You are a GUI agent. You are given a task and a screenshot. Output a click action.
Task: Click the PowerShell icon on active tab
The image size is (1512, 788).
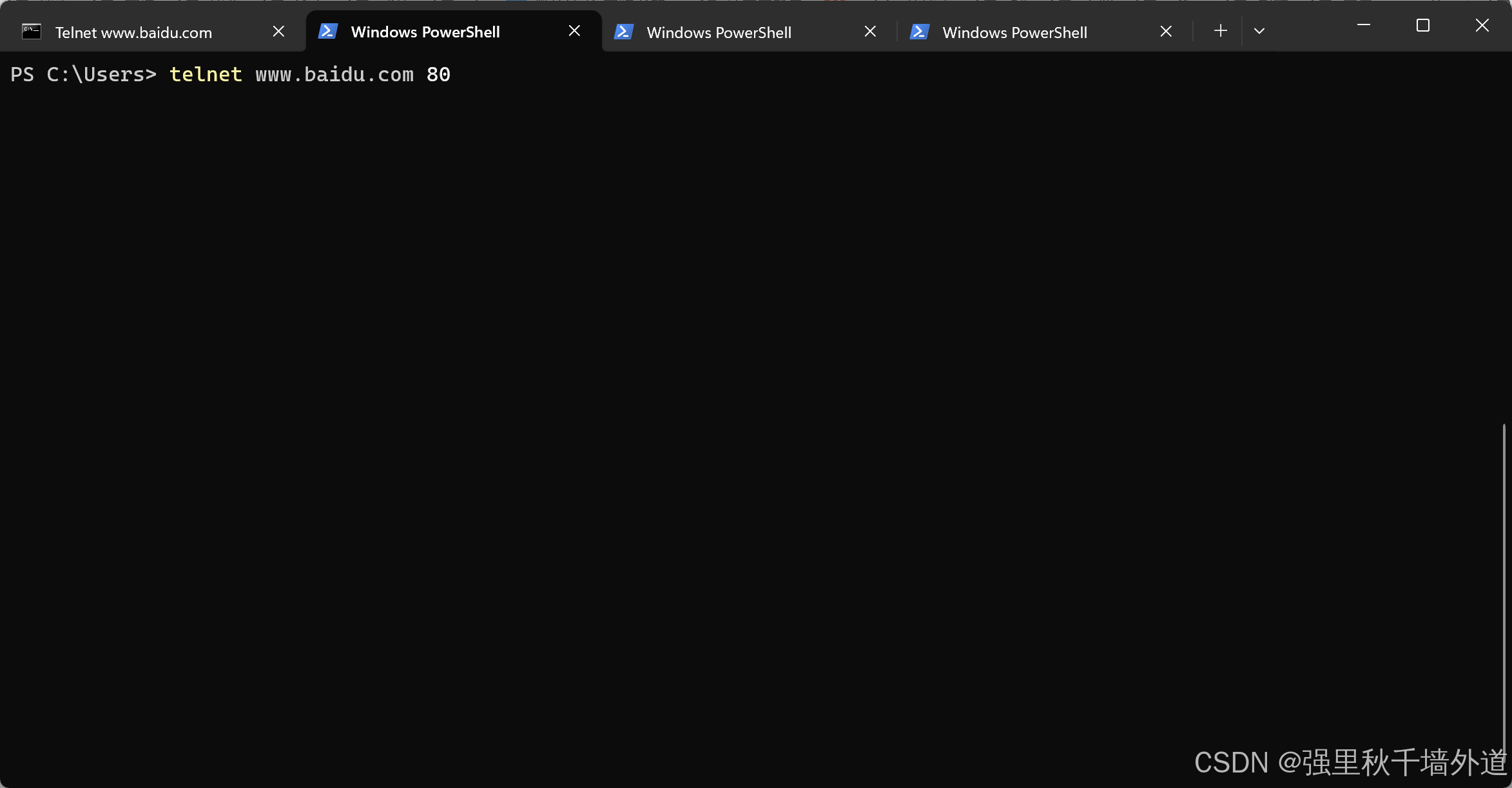coord(327,32)
